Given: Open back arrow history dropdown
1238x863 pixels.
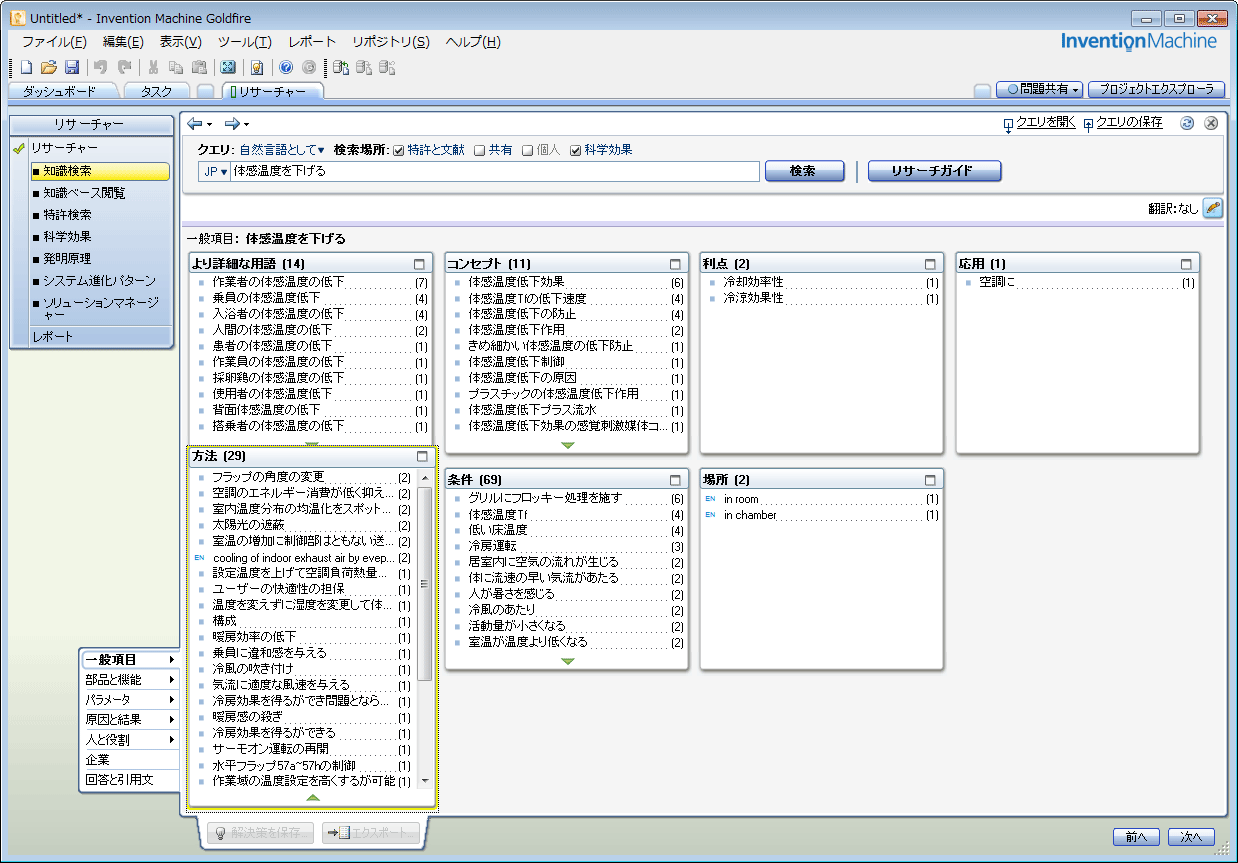Looking at the screenshot, I should [x=209, y=124].
